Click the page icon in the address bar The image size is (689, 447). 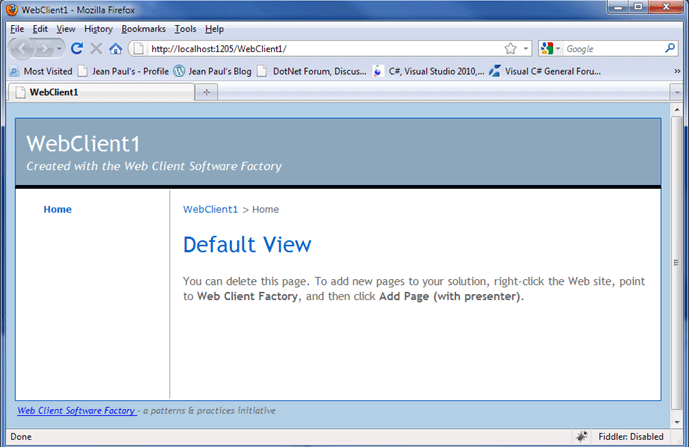(138, 48)
